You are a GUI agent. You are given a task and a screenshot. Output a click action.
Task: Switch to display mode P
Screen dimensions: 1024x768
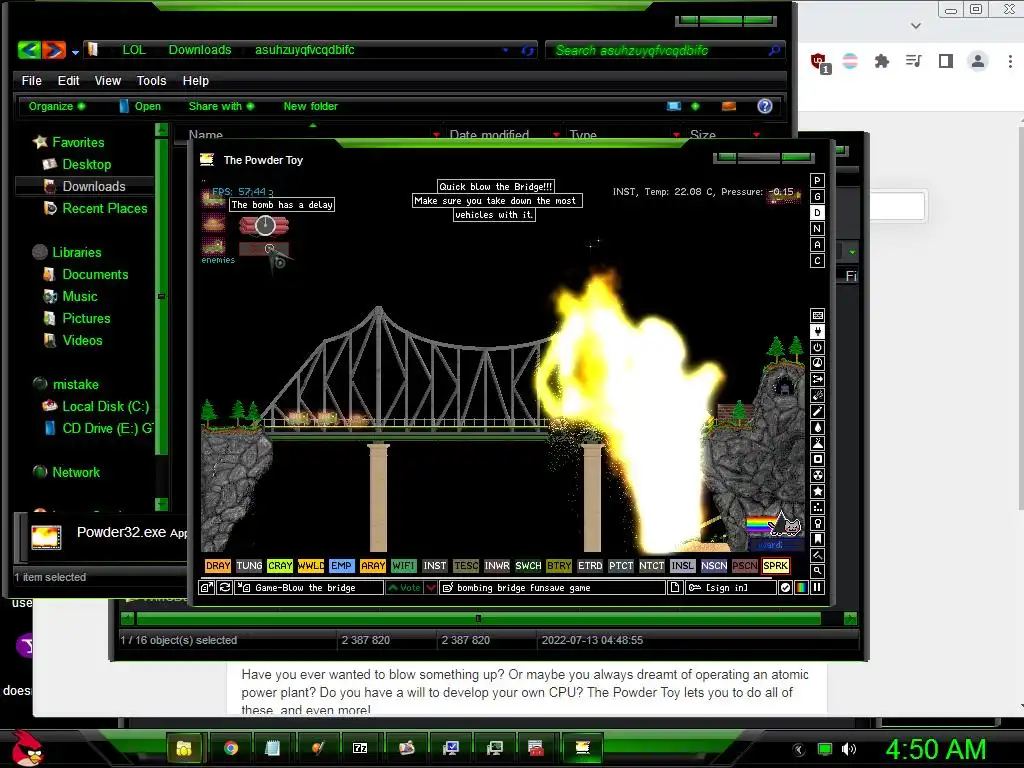tap(817, 180)
